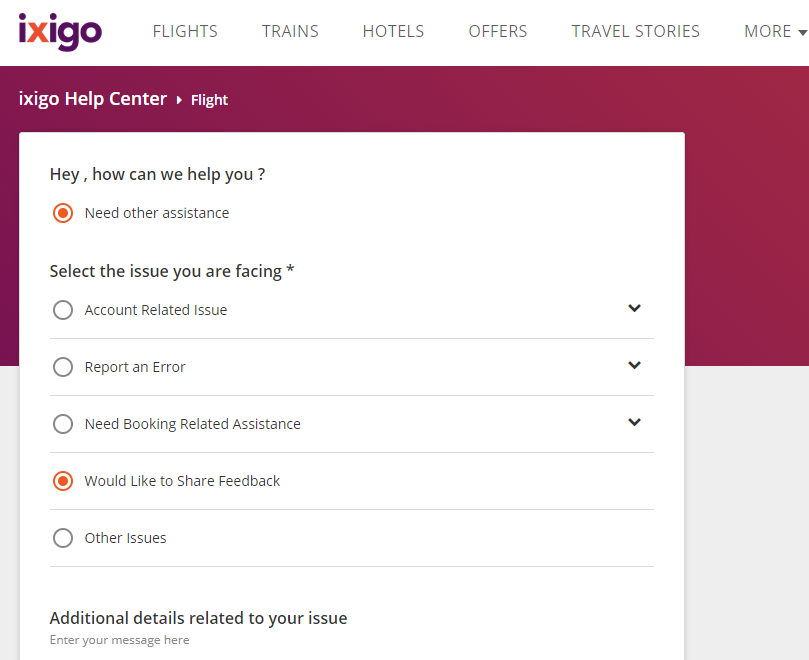
Task: Expand the Need Booking Related Assistance chevron
Action: (x=634, y=422)
